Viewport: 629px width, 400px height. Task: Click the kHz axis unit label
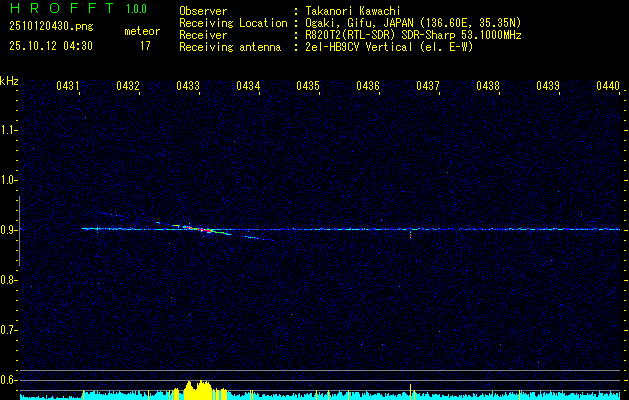click(x=9, y=81)
